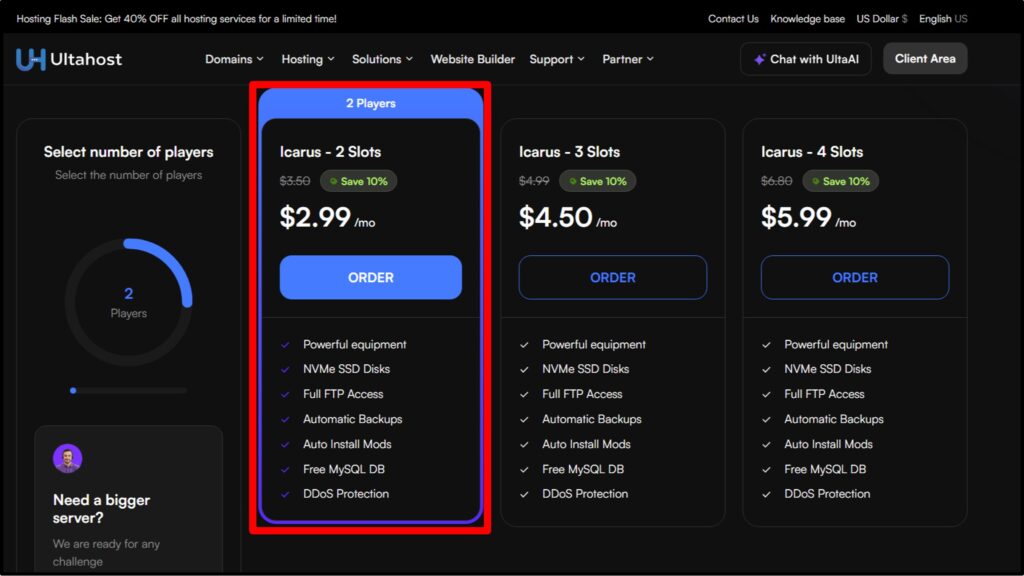Screen dimensions: 1024x576
Task: Click the checkmark beside Automatic Backups on Icarus 3 Slots
Action: [524, 418]
